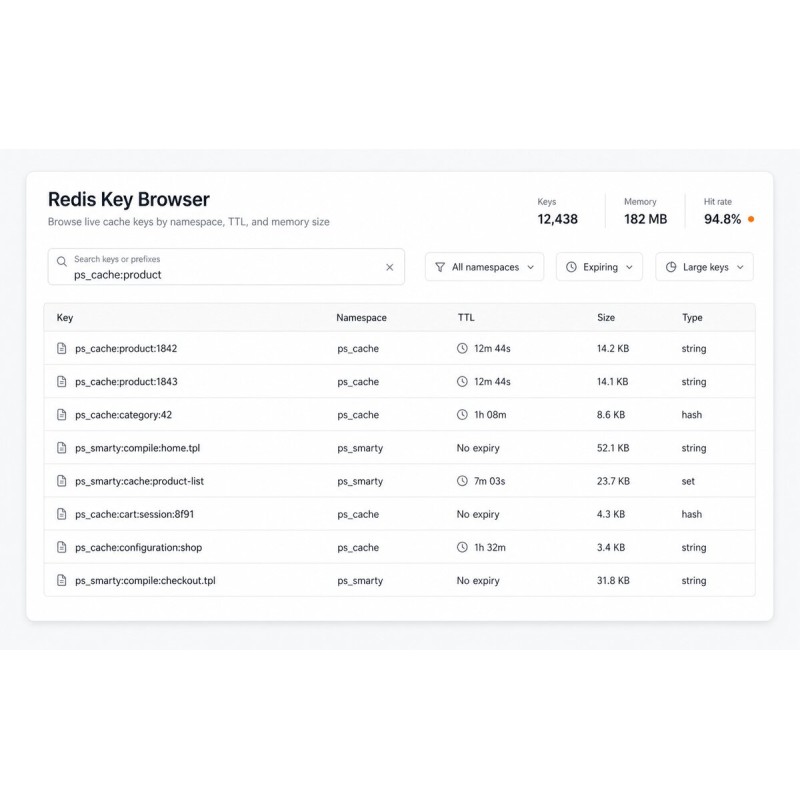Click the 3.4 KB size cell
This screenshot has height=800, width=800.
click(611, 547)
